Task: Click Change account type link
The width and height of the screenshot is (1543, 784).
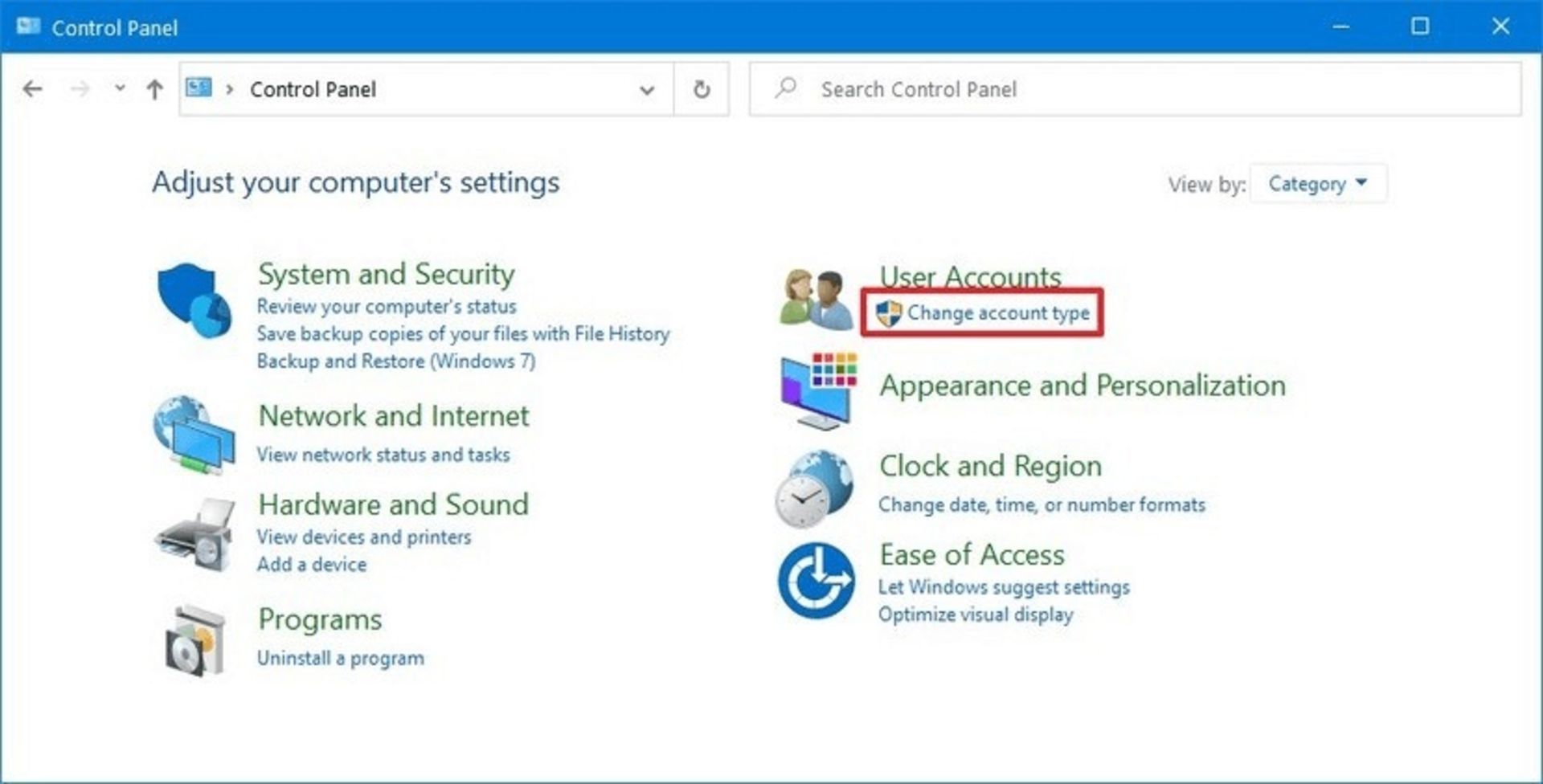Action: 998,312
